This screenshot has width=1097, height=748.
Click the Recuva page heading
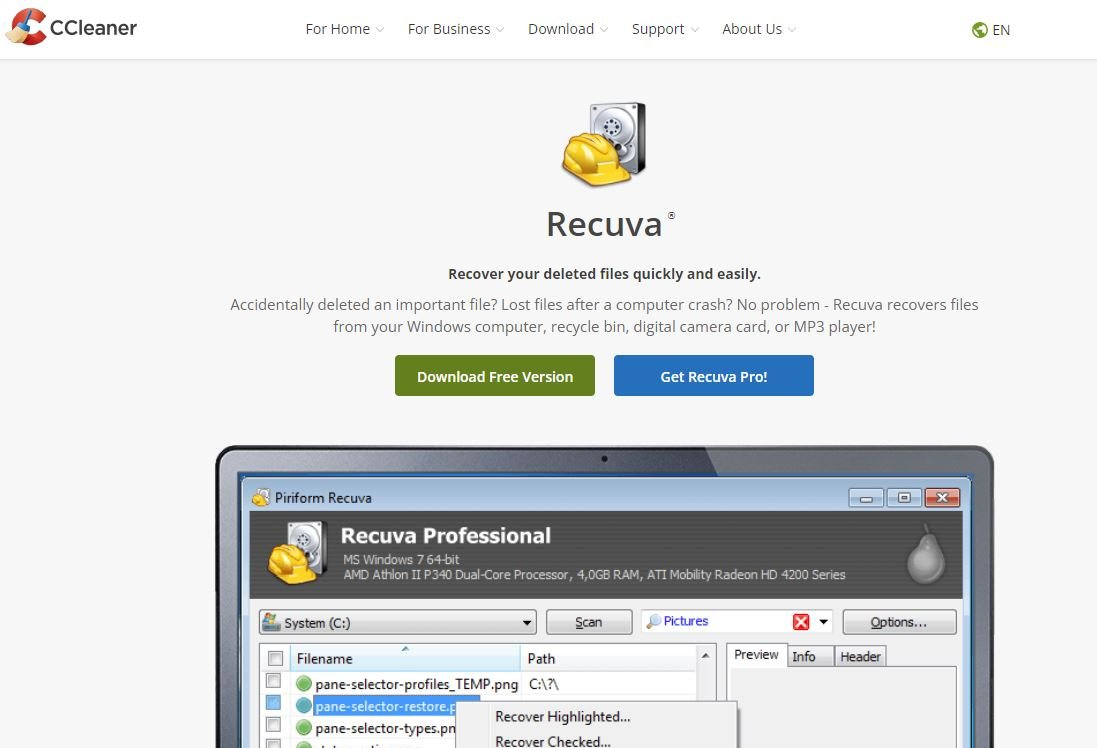coord(604,225)
